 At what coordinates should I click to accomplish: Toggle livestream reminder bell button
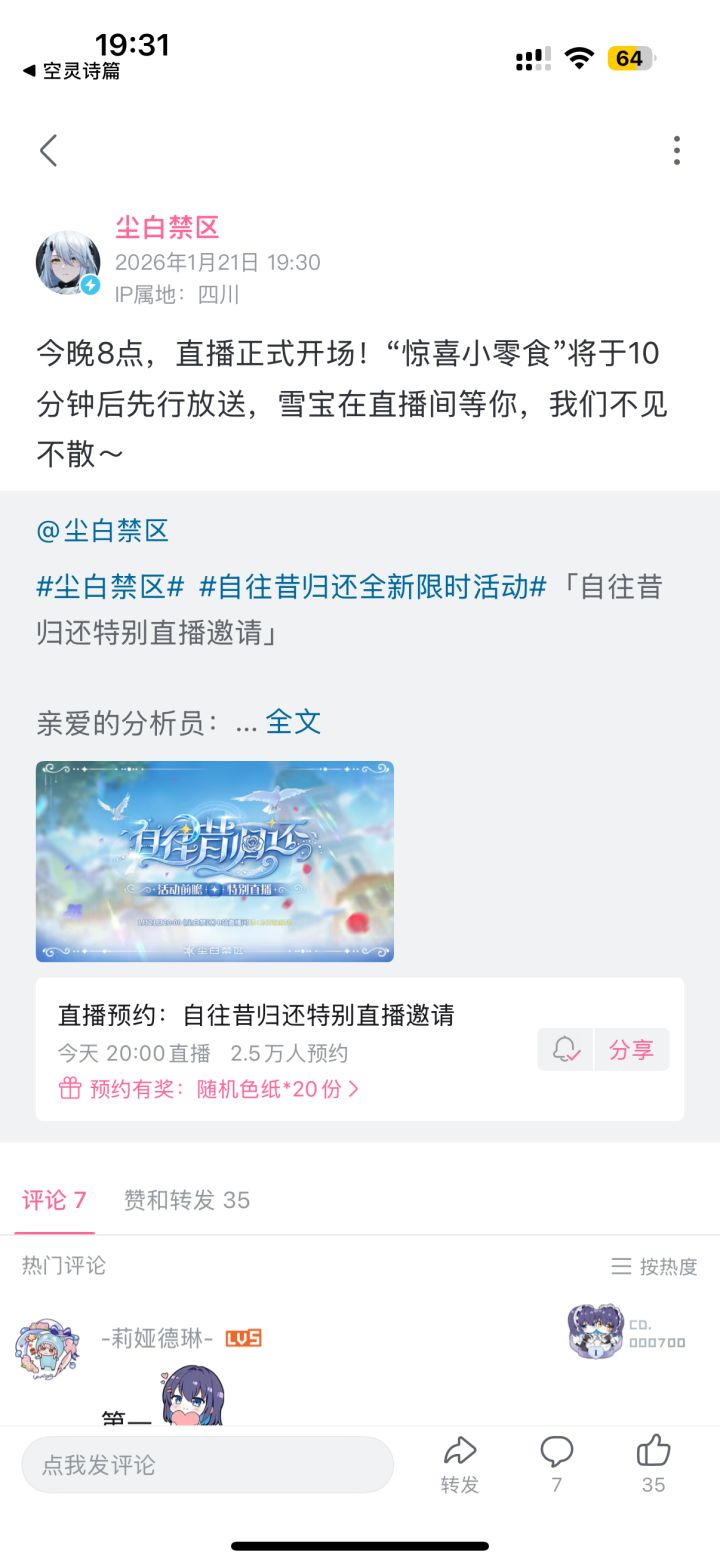tap(565, 1049)
